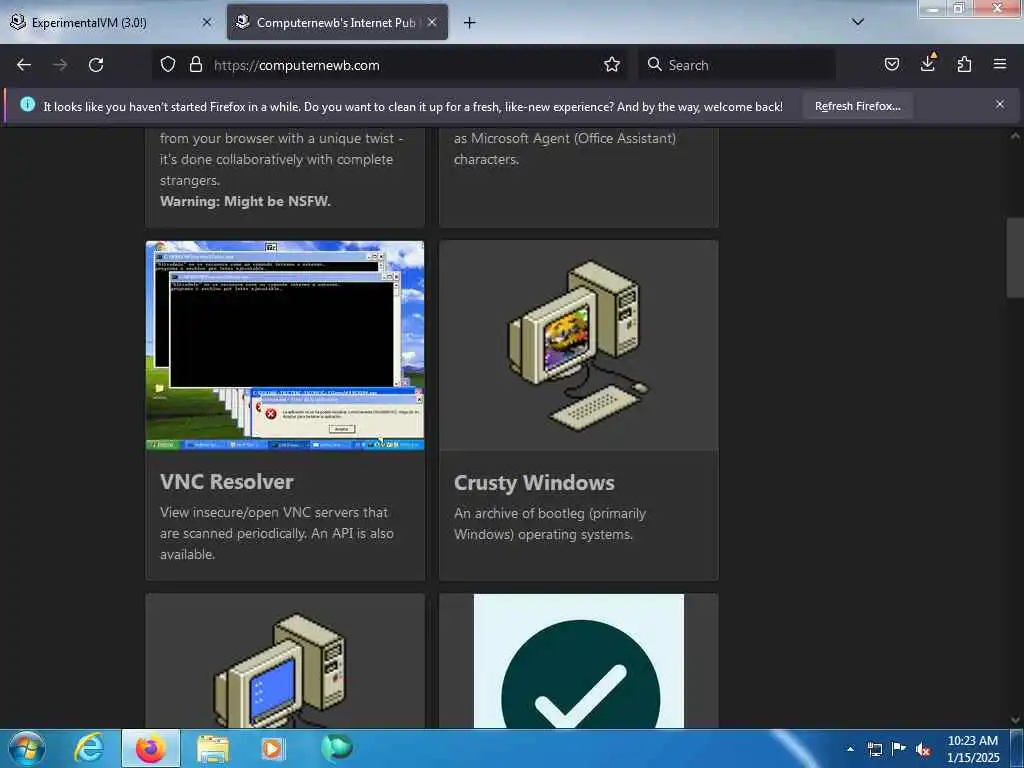Click the blue-screen computer image card
The width and height of the screenshot is (1024, 768).
coord(285,661)
